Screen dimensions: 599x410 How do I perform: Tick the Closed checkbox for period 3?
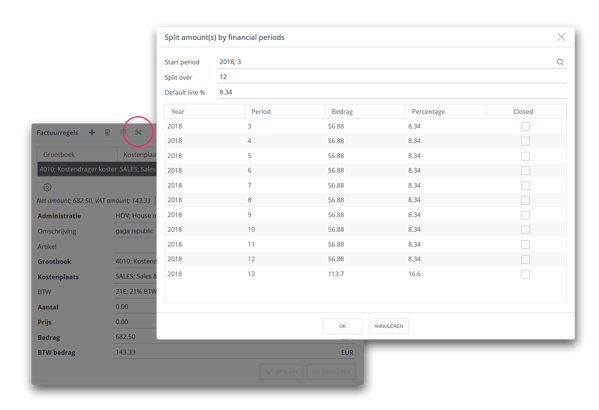525,126
